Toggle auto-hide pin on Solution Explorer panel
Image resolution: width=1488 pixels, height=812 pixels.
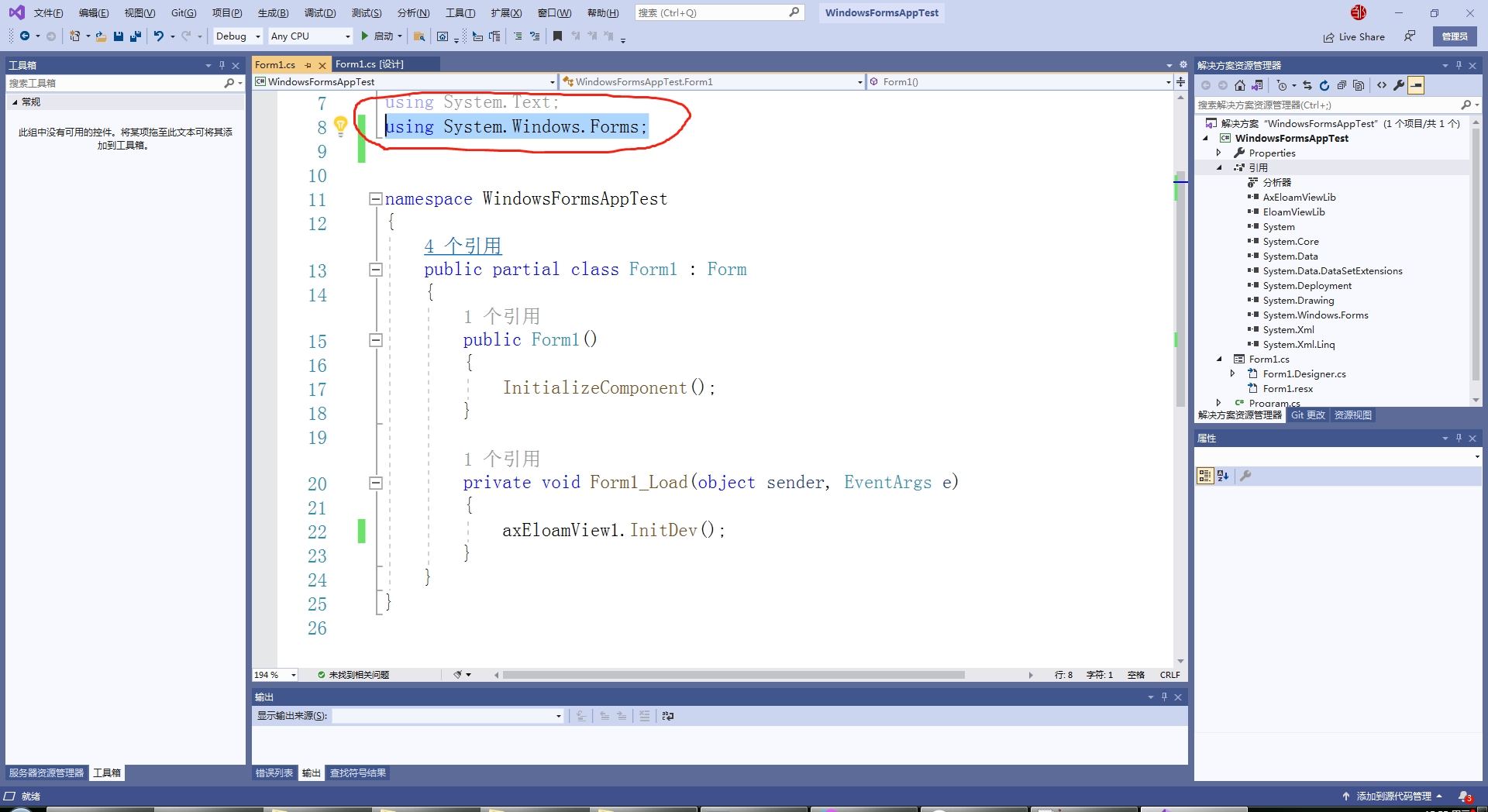1459,65
